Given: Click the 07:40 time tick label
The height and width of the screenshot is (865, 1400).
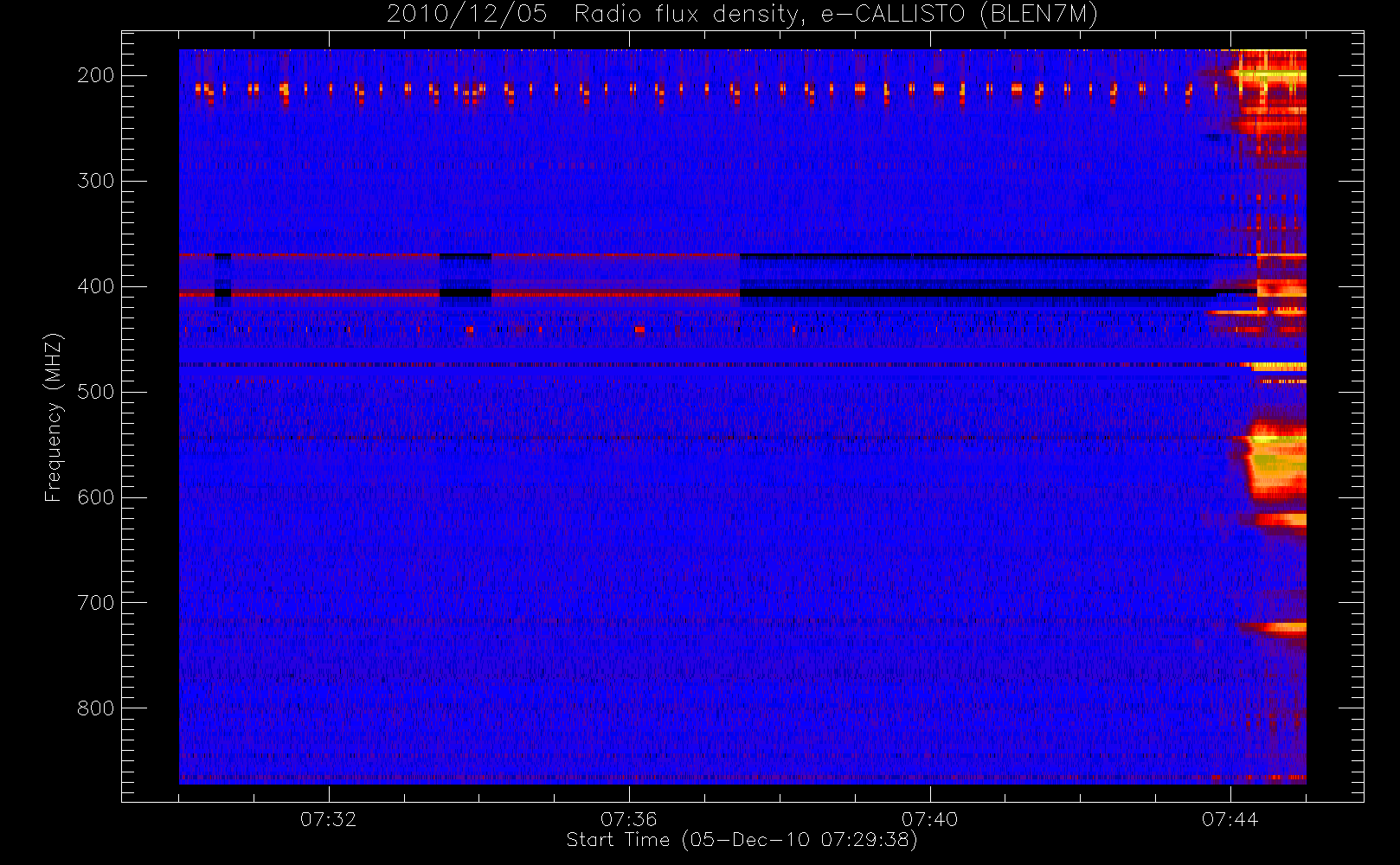Looking at the screenshot, I should 929,819.
